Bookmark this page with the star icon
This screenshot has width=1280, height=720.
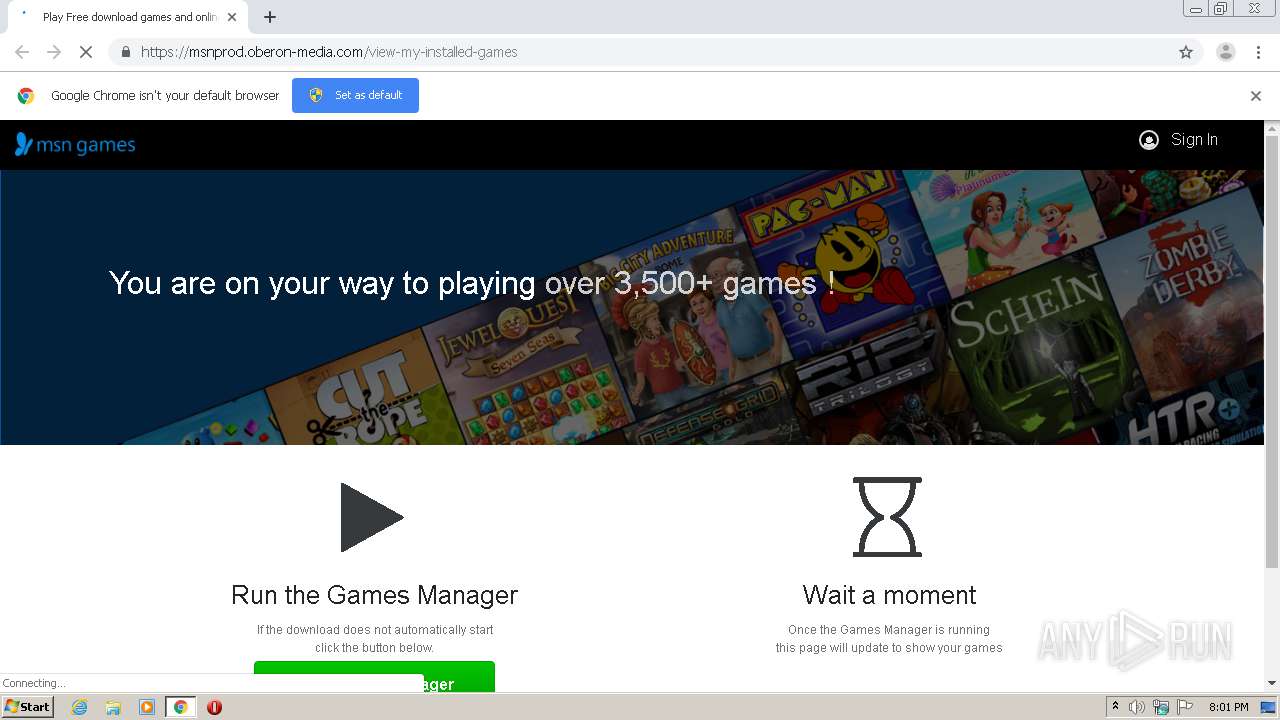click(x=1186, y=52)
